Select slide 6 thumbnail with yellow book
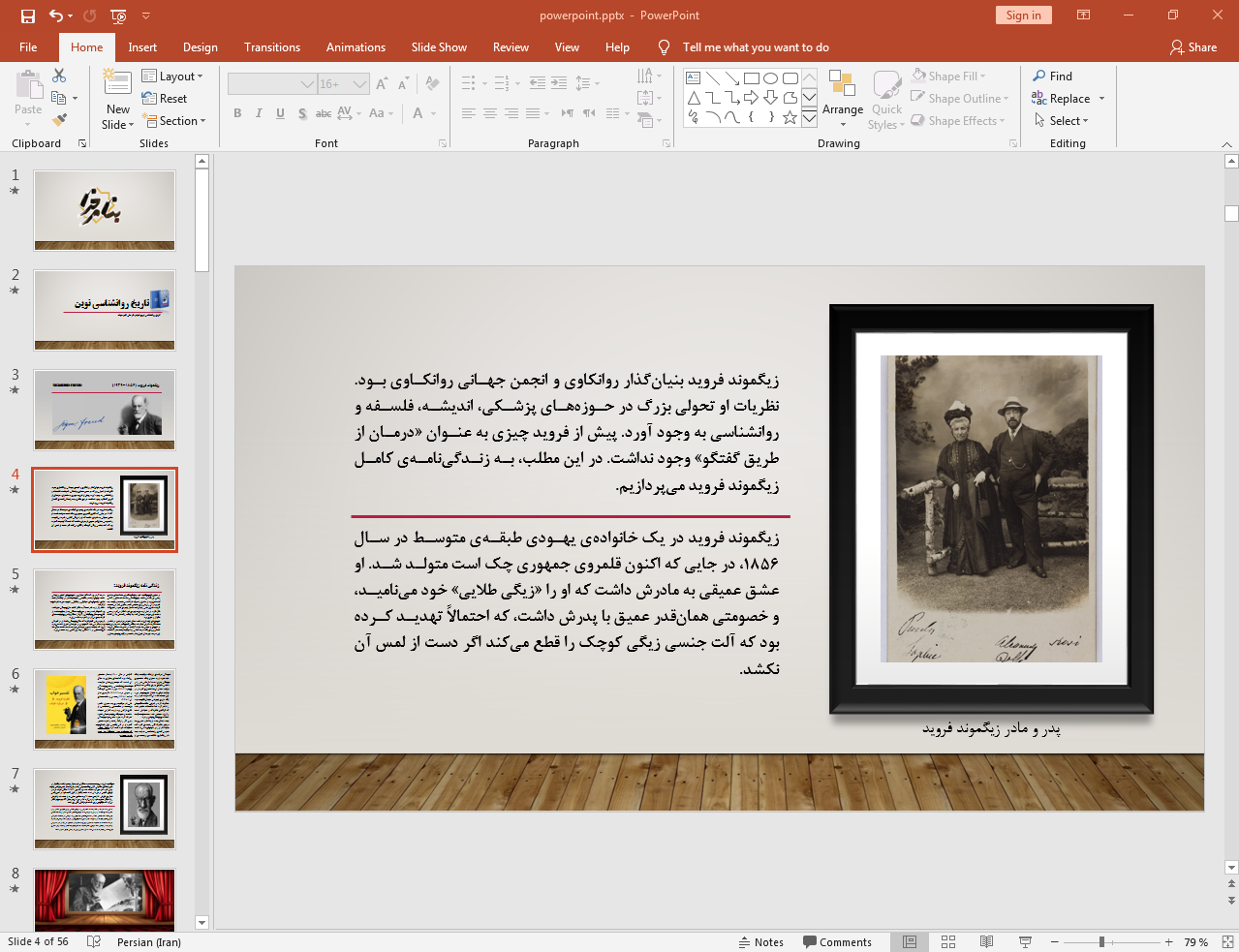 coord(105,708)
